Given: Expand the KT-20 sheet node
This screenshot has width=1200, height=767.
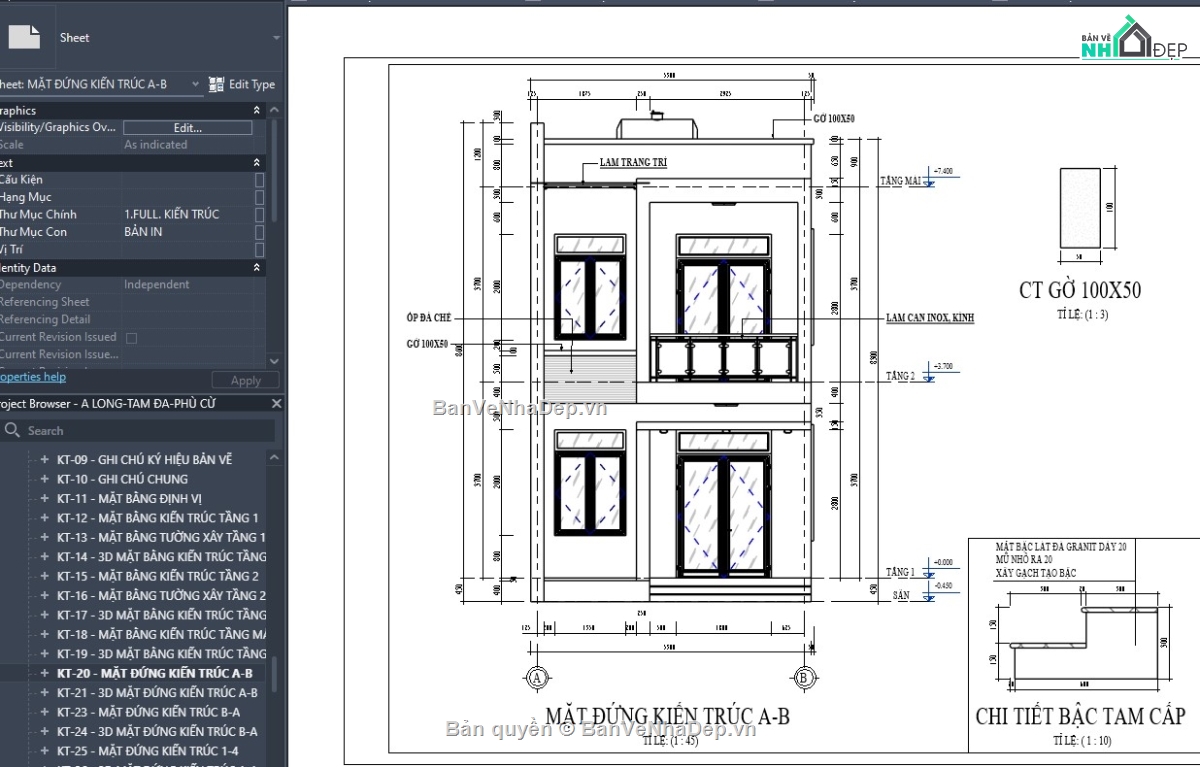Looking at the screenshot, I should click(x=44, y=673).
